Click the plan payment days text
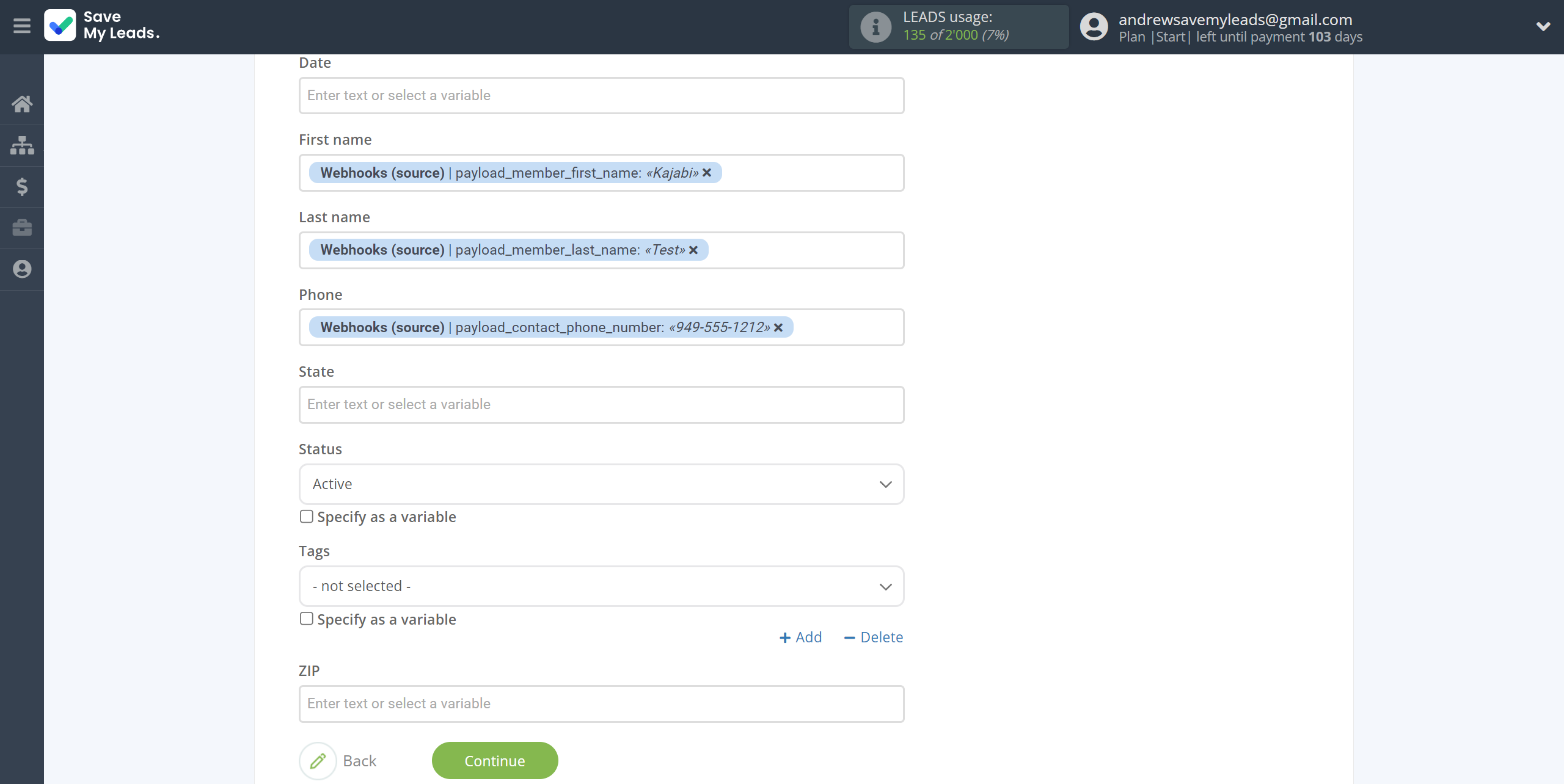This screenshot has width=1564, height=784. click(1240, 37)
